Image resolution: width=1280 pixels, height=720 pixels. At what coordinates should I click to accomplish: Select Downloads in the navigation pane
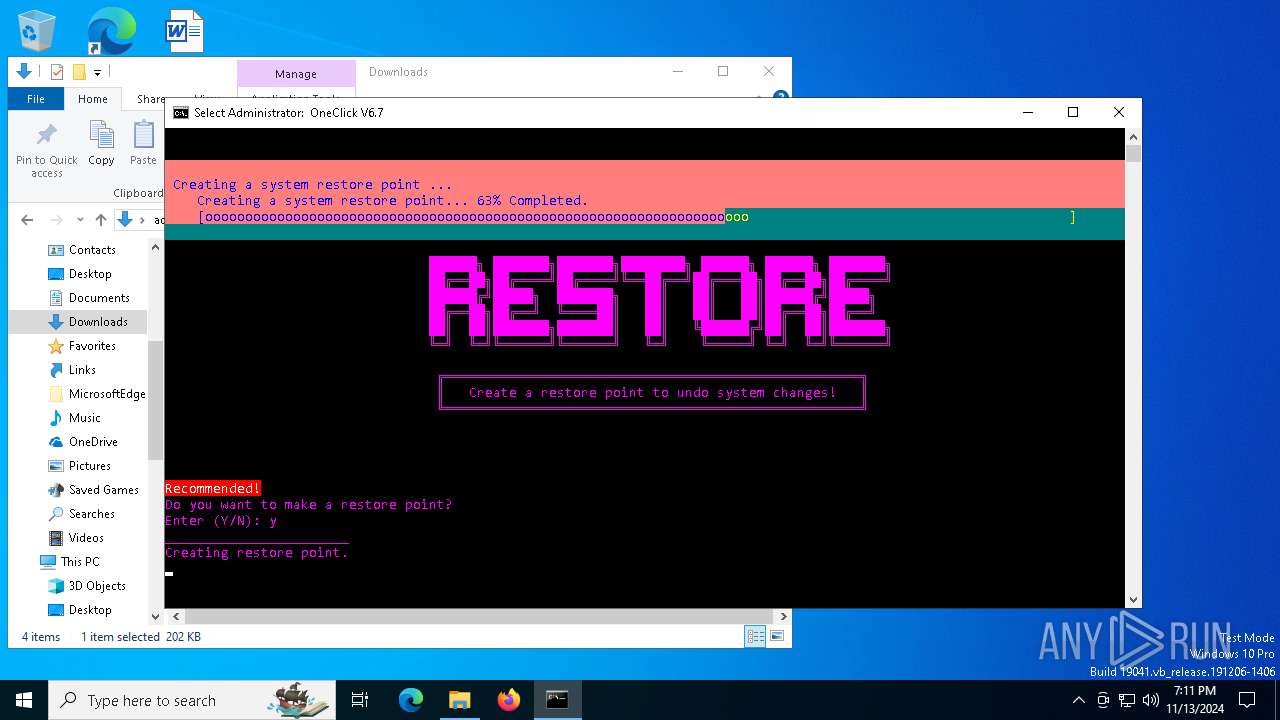point(98,322)
